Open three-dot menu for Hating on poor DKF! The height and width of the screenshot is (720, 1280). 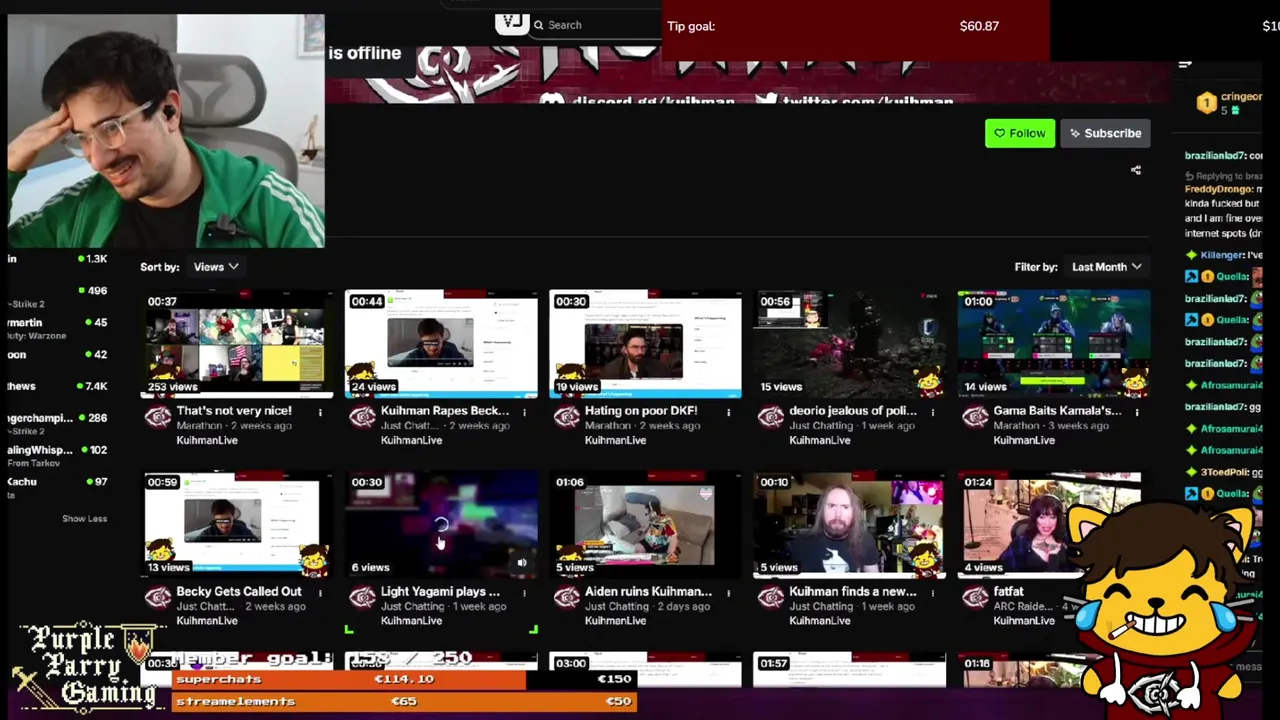point(728,411)
